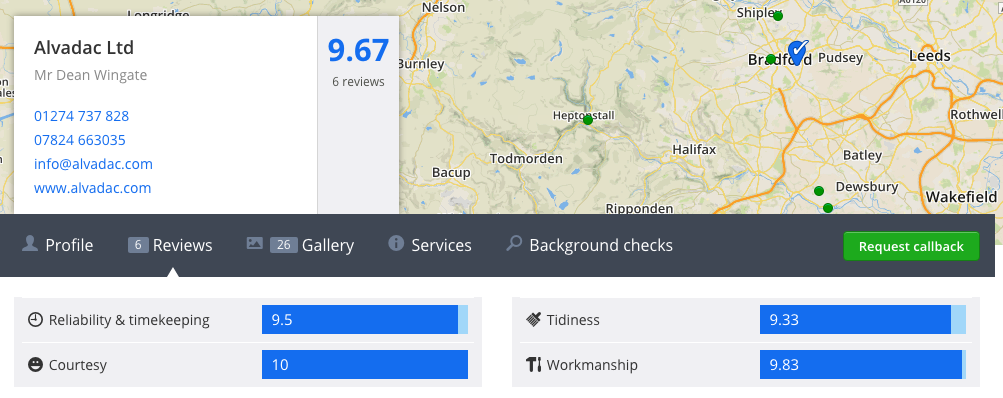Click the brush icon beside Tidiness
Screen dimensions: 1003x398
point(533,319)
